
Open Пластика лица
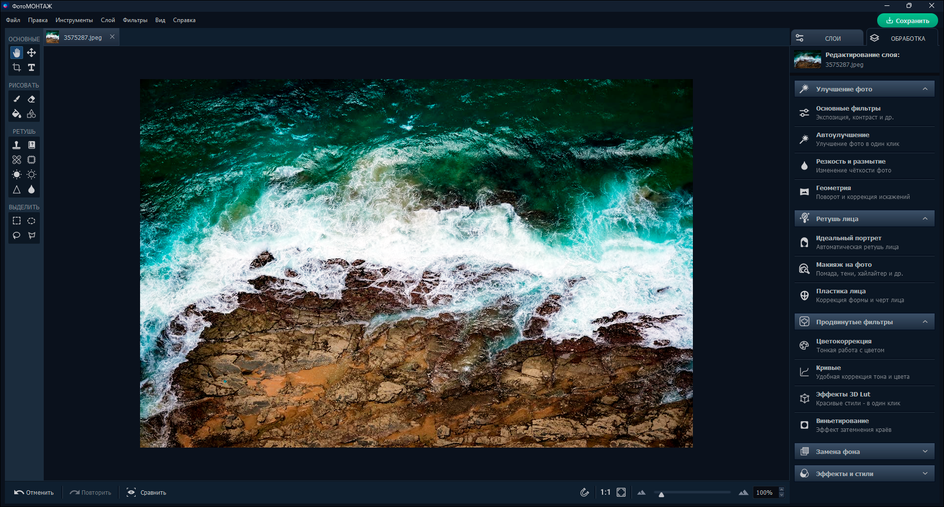pyautogui.click(x=865, y=295)
